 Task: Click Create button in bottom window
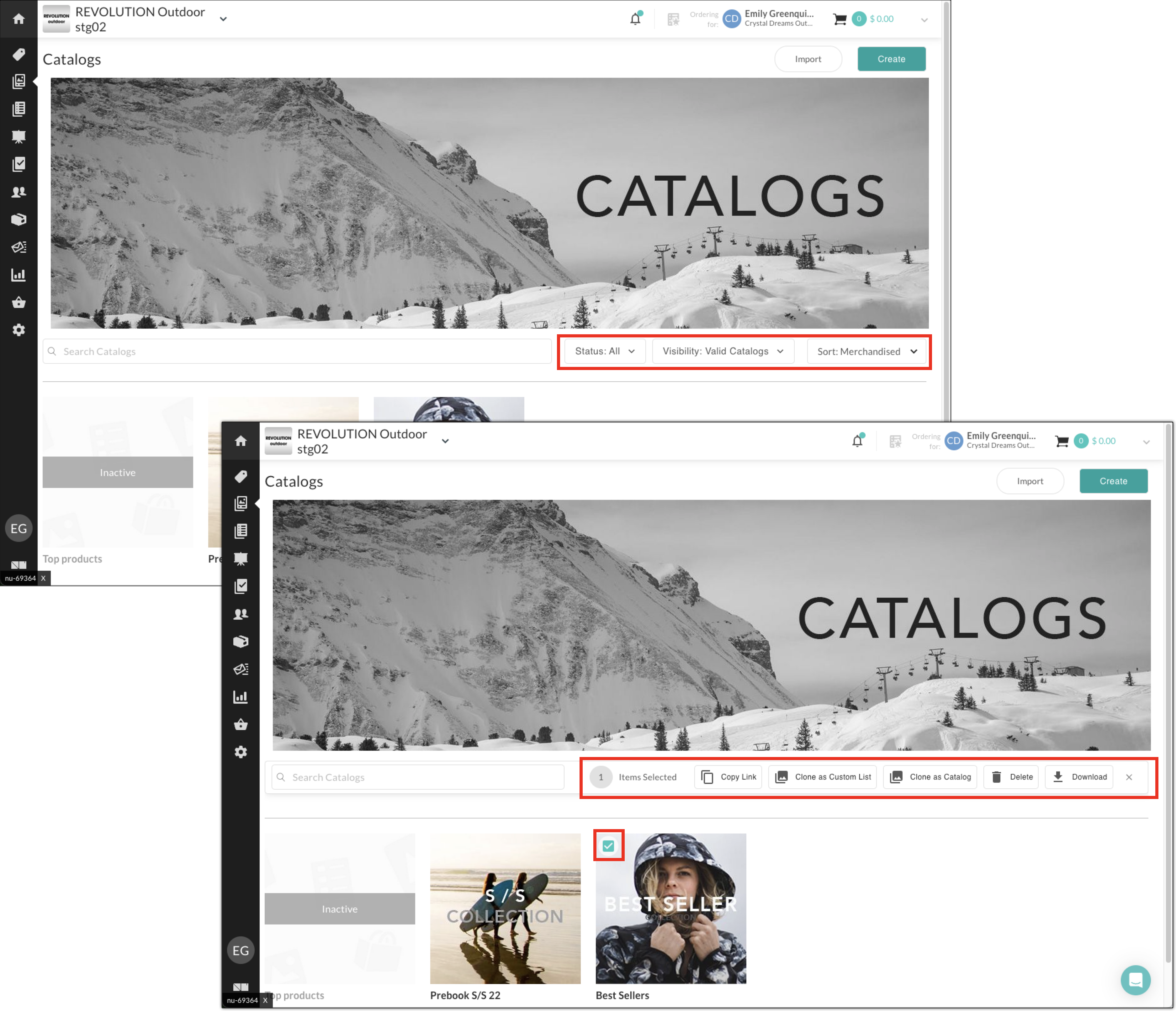[x=1113, y=481]
